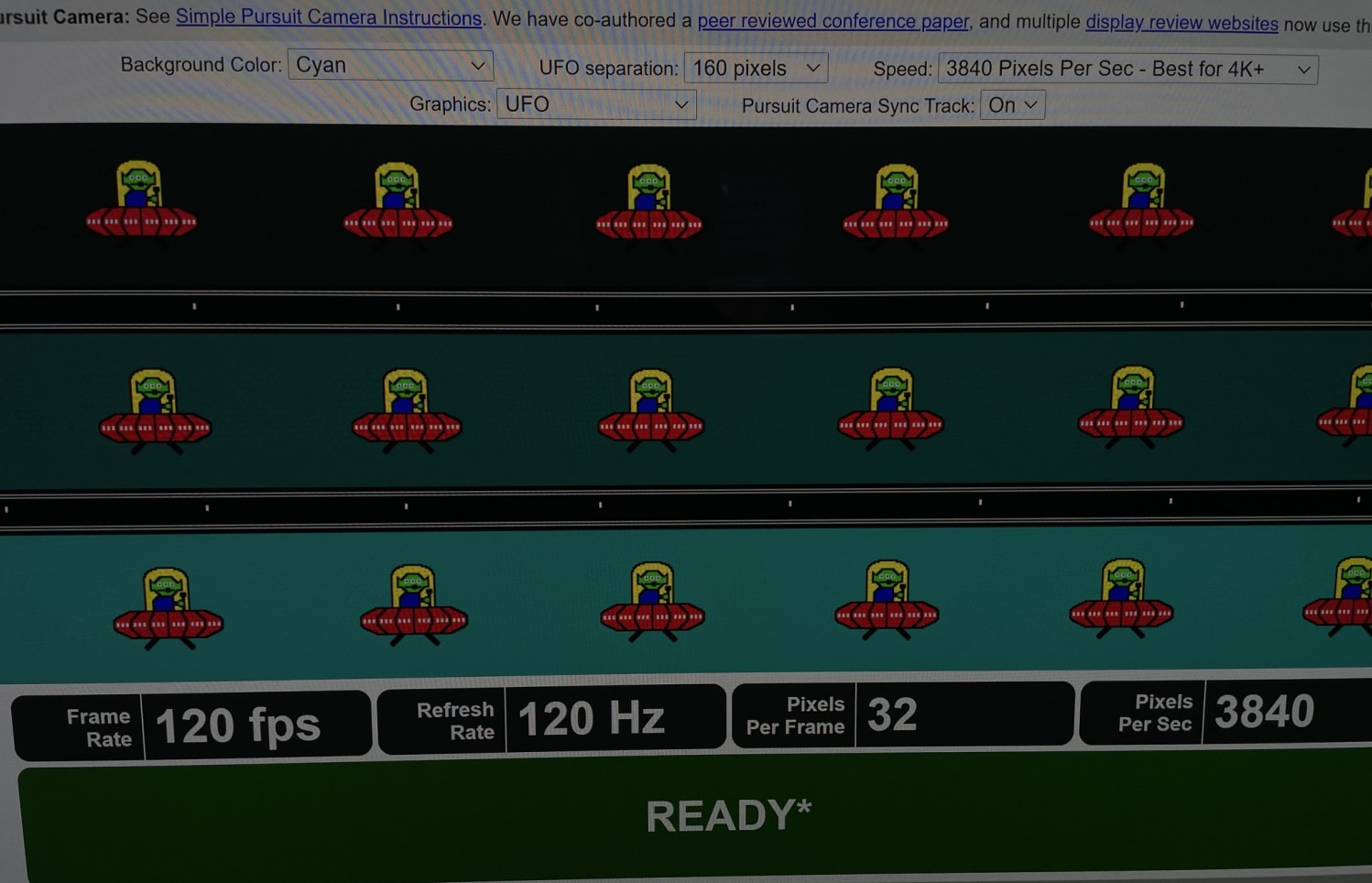The image size is (1372, 883).
Task: Open the Graphics dropdown showing UFO
Action: [x=596, y=104]
